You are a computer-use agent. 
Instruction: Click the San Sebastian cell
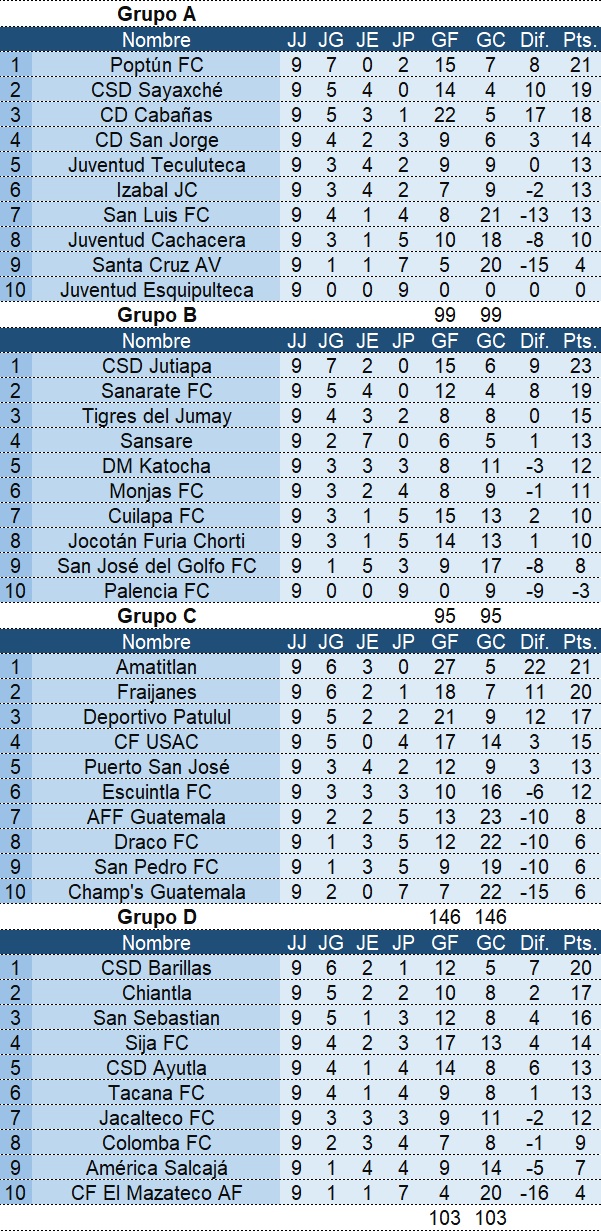pos(156,1018)
